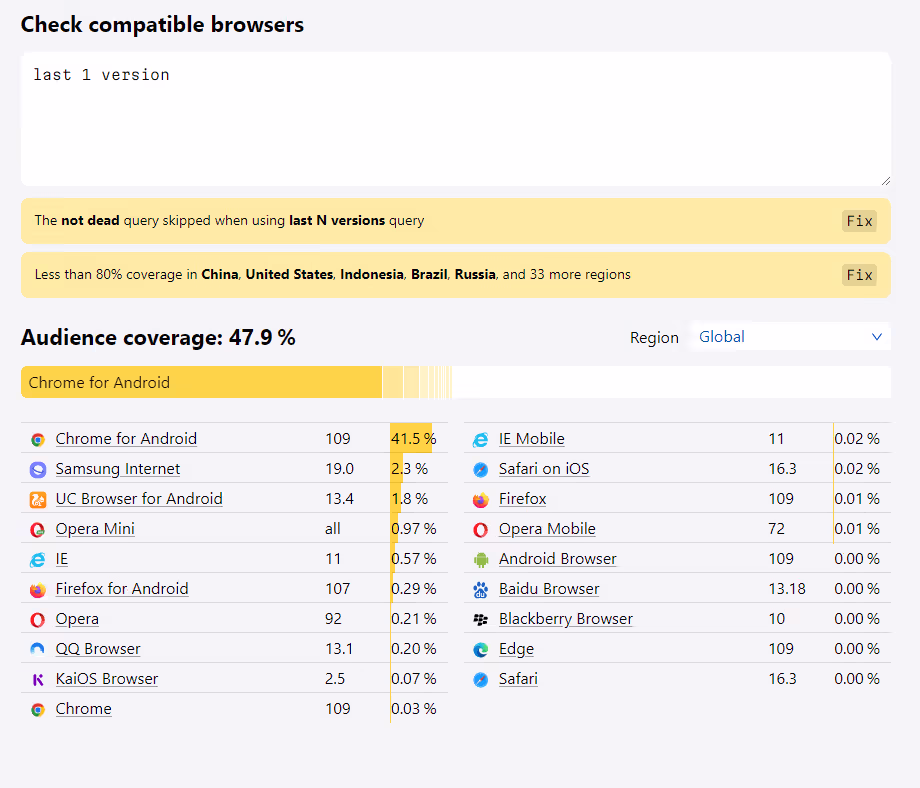This screenshot has width=920, height=788.
Task: Open the IE Mobile link
Action: pyautogui.click(x=532, y=439)
